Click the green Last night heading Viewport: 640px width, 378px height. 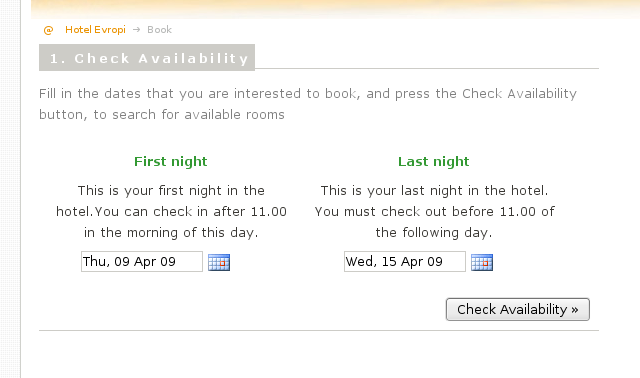coord(433,162)
